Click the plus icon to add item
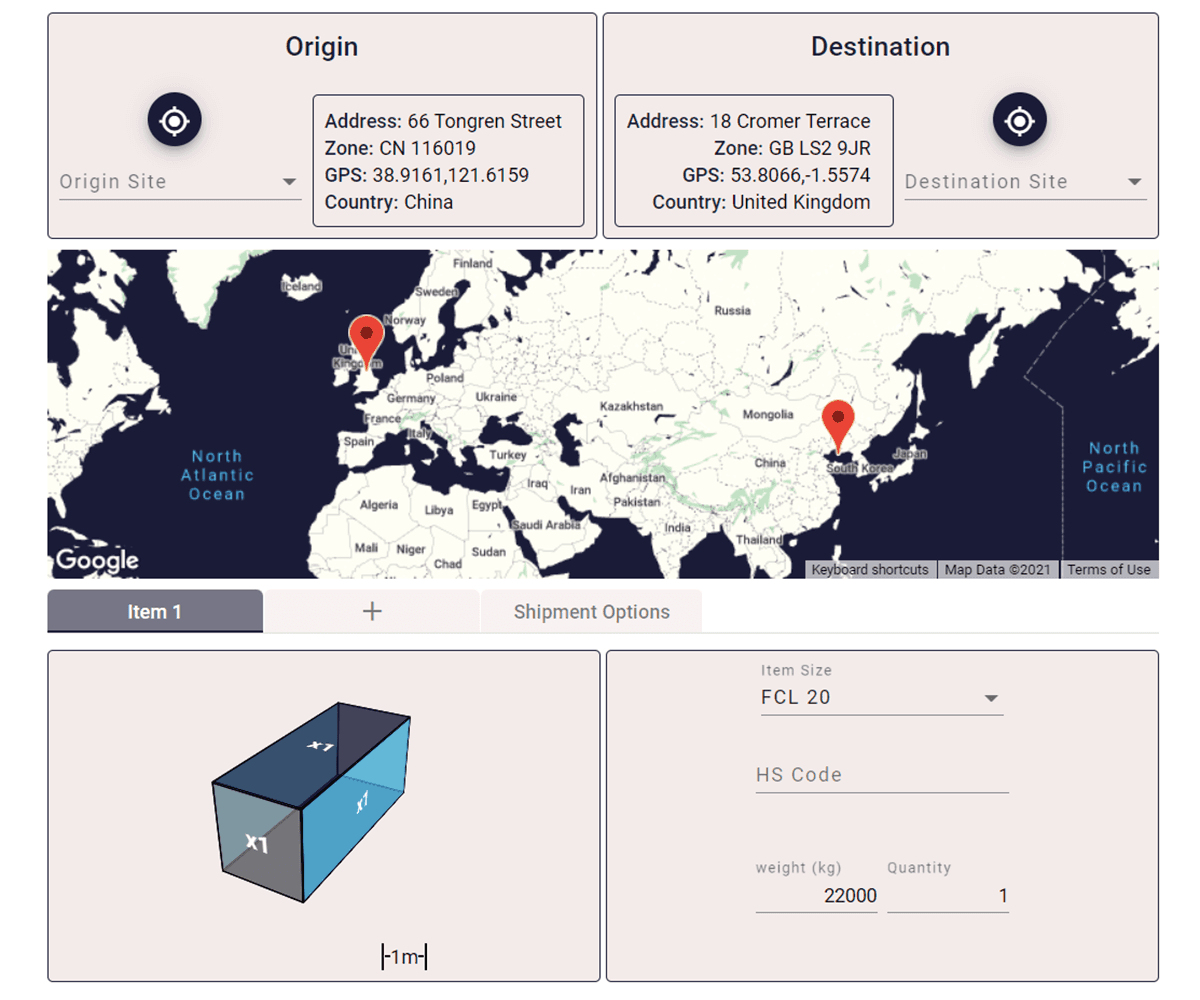This screenshot has width=1200, height=1000. tap(372, 612)
